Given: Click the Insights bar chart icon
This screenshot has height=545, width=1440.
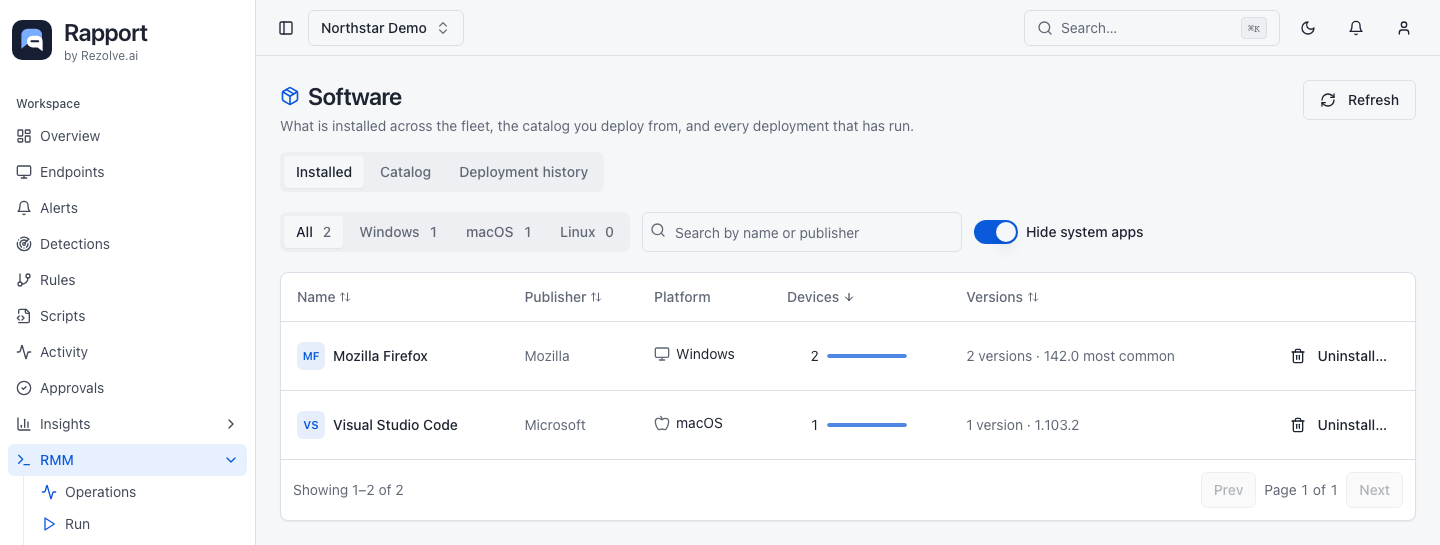Looking at the screenshot, I should (24, 424).
